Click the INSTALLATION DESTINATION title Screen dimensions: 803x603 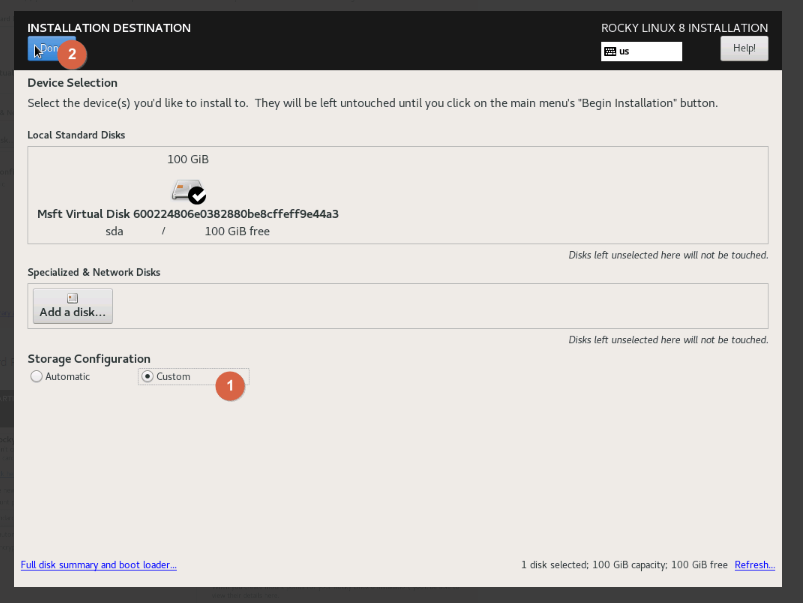click(109, 28)
